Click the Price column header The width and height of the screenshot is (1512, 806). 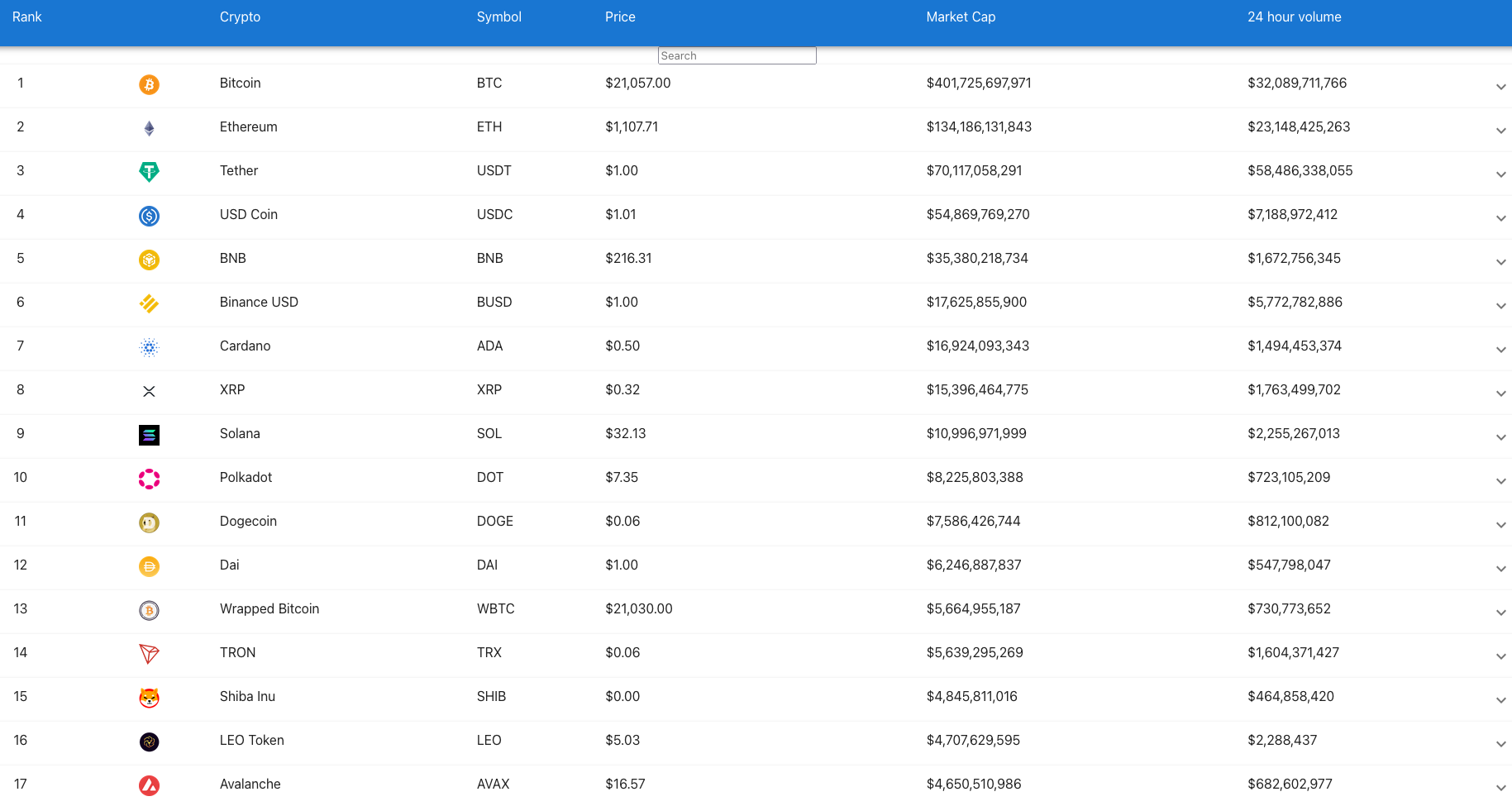tap(620, 17)
